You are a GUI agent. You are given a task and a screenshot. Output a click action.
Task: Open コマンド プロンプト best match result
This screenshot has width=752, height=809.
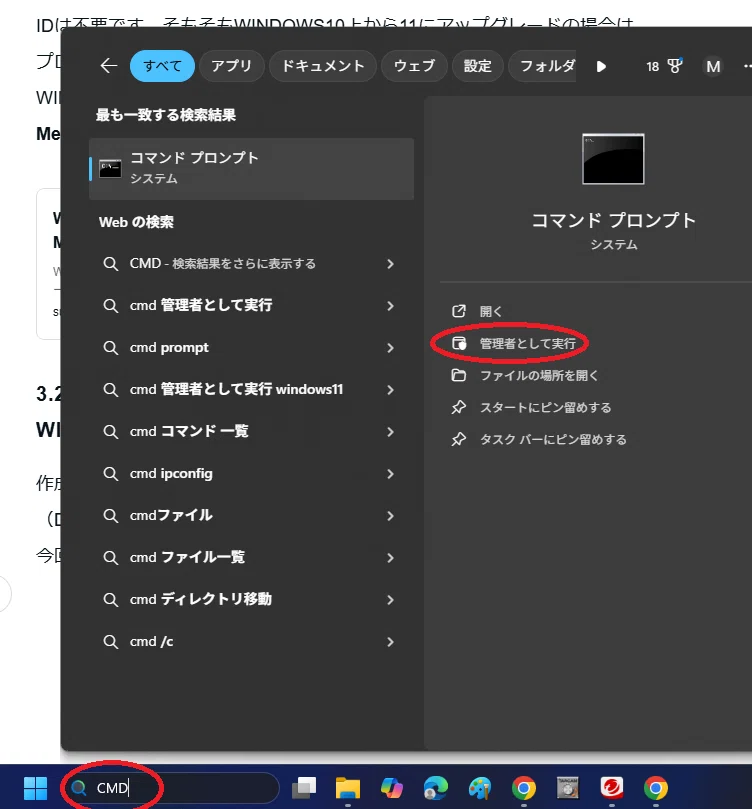pyautogui.click(x=251, y=169)
